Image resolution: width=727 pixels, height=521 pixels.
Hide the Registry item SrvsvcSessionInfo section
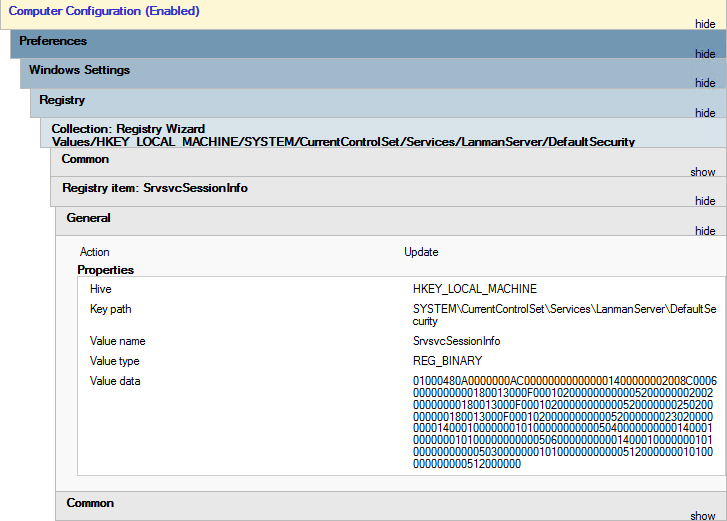pyautogui.click(x=705, y=201)
